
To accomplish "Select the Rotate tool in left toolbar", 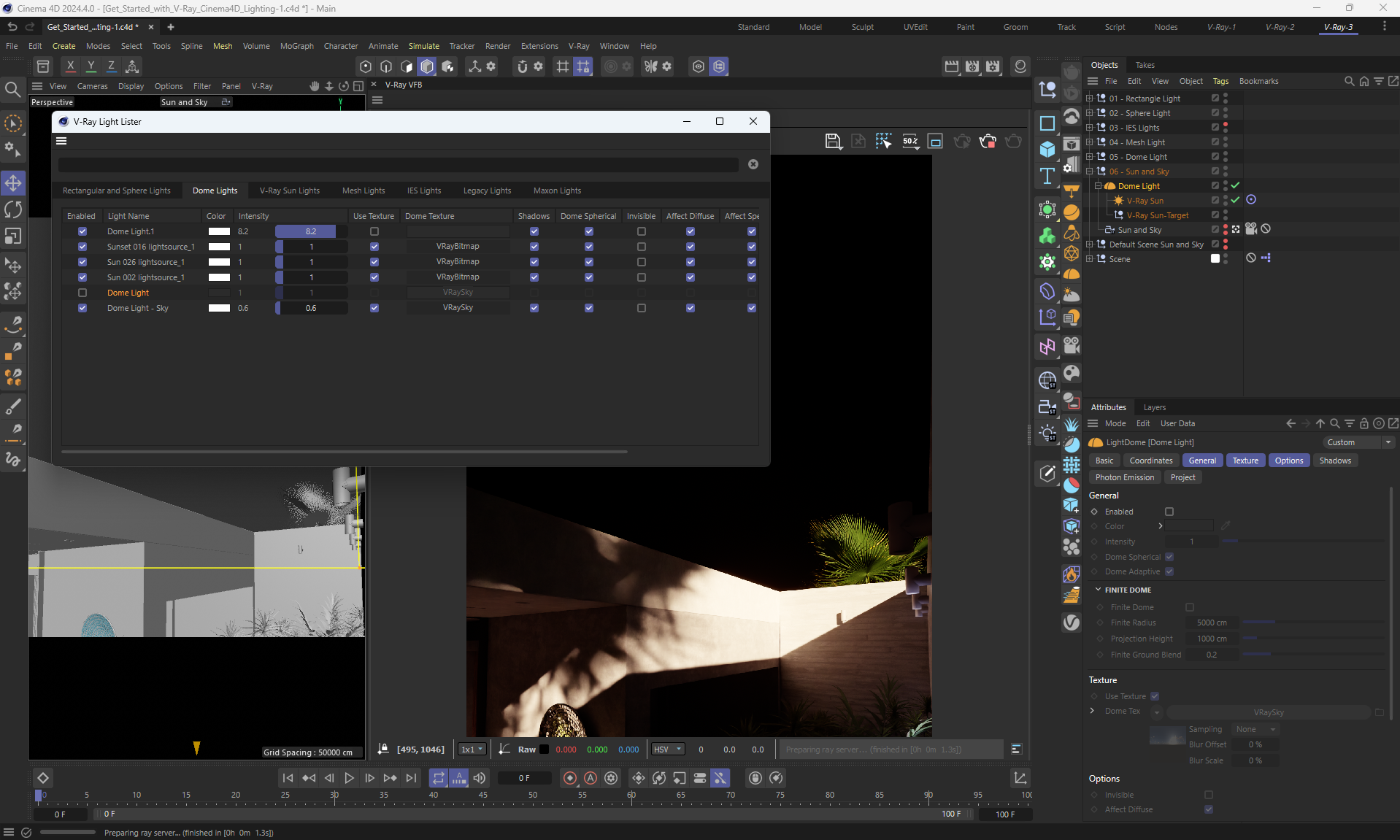I will pos(13,210).
